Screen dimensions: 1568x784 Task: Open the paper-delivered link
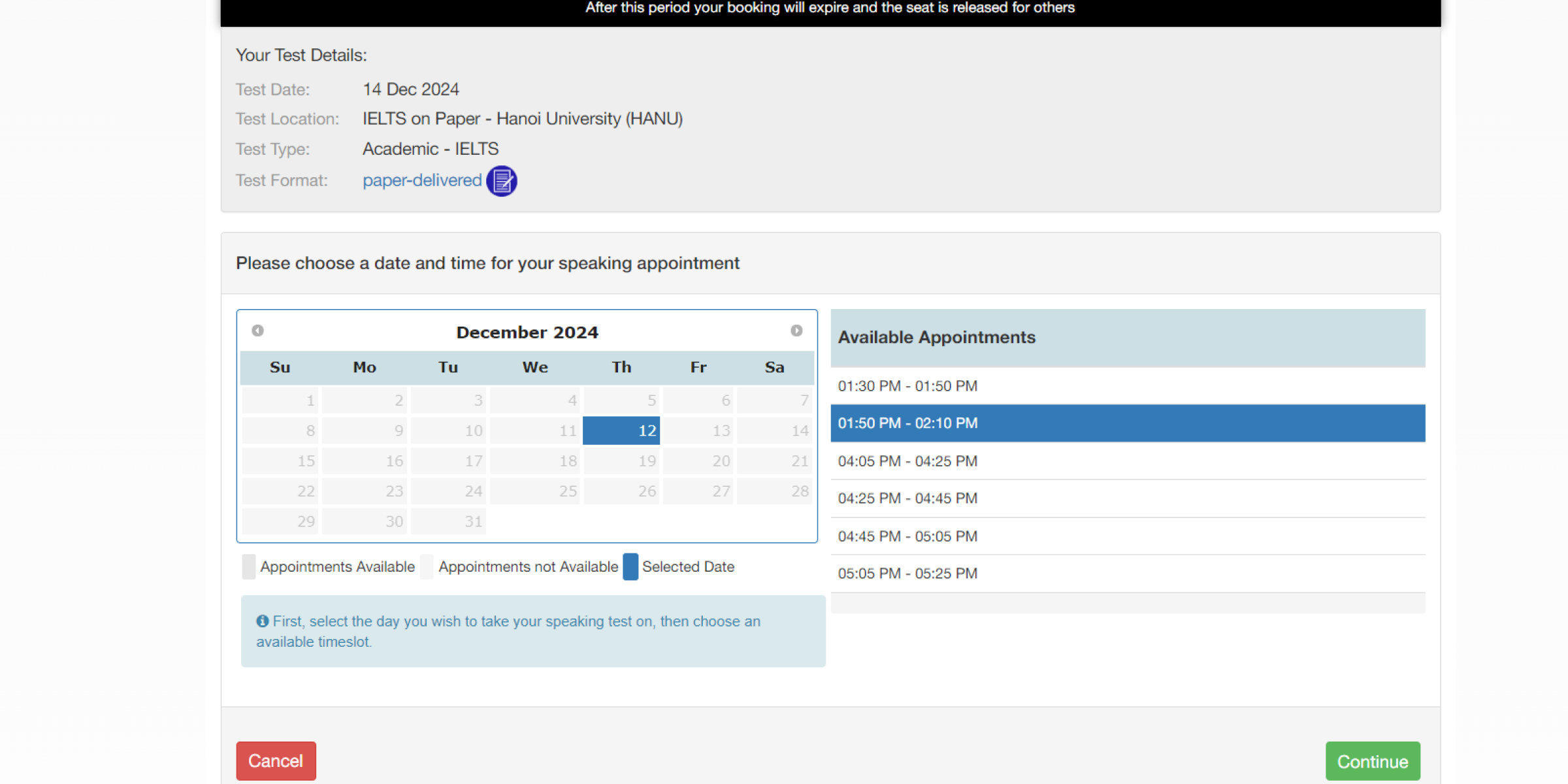tap(422, 180)
